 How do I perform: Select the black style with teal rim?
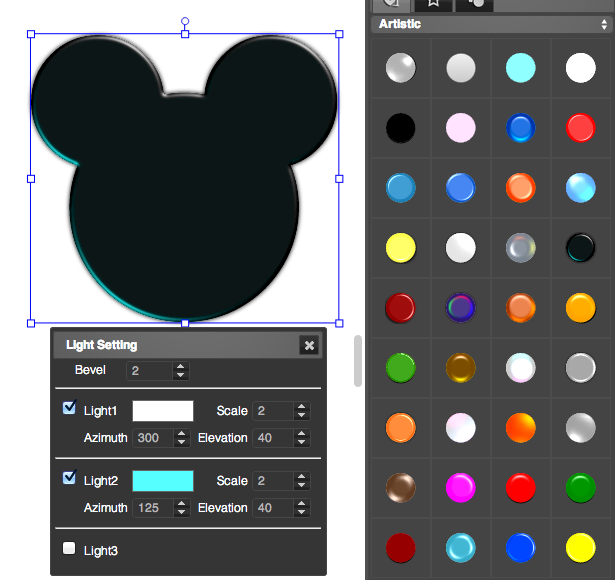580,248
